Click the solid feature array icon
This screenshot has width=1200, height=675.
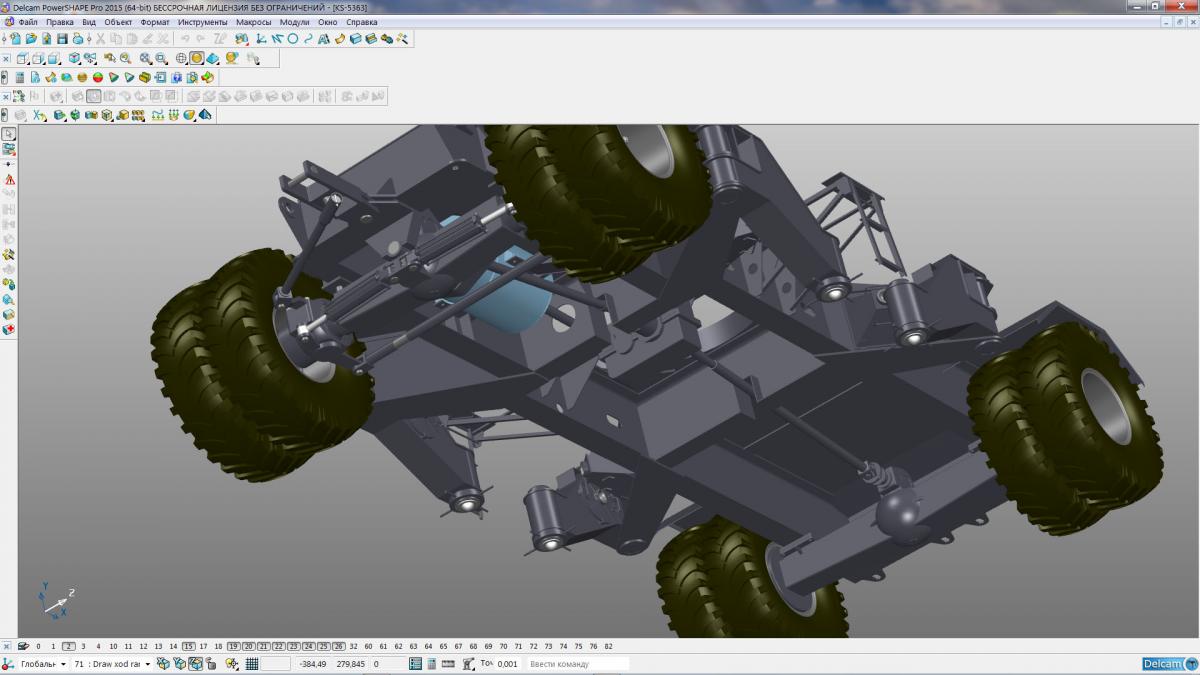[x=138, y=115]
